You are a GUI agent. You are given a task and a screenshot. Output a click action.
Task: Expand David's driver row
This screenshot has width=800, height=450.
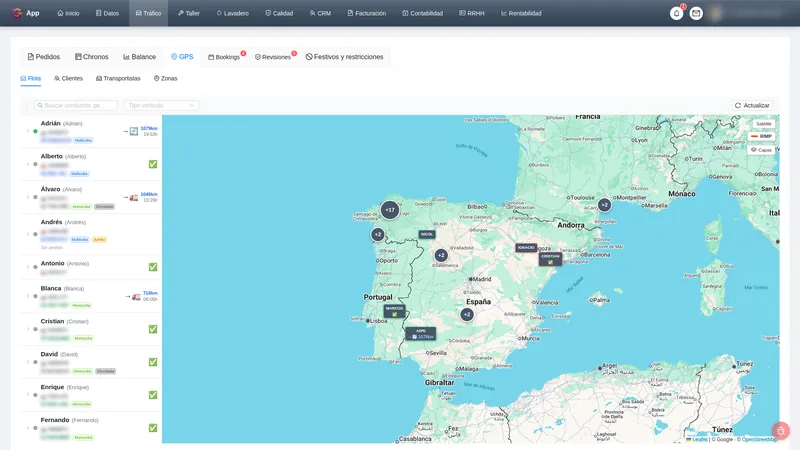28,362
